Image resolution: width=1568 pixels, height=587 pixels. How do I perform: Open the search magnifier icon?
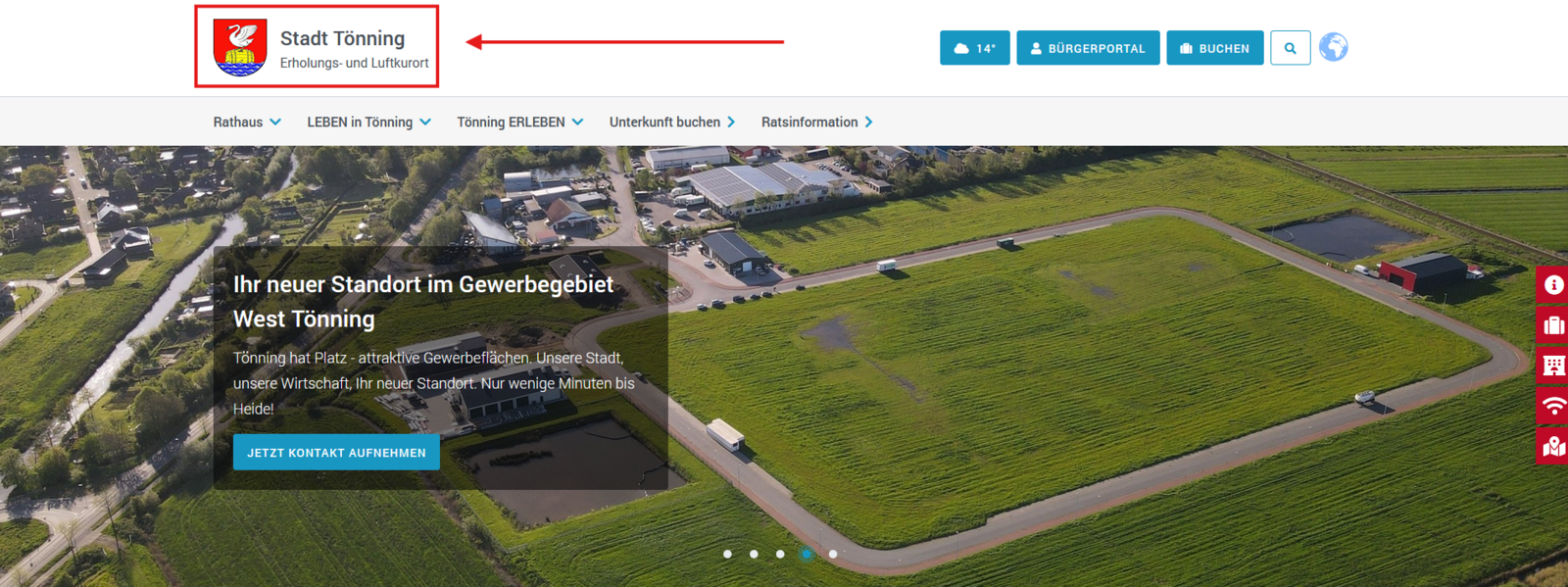coord(1290,48)
